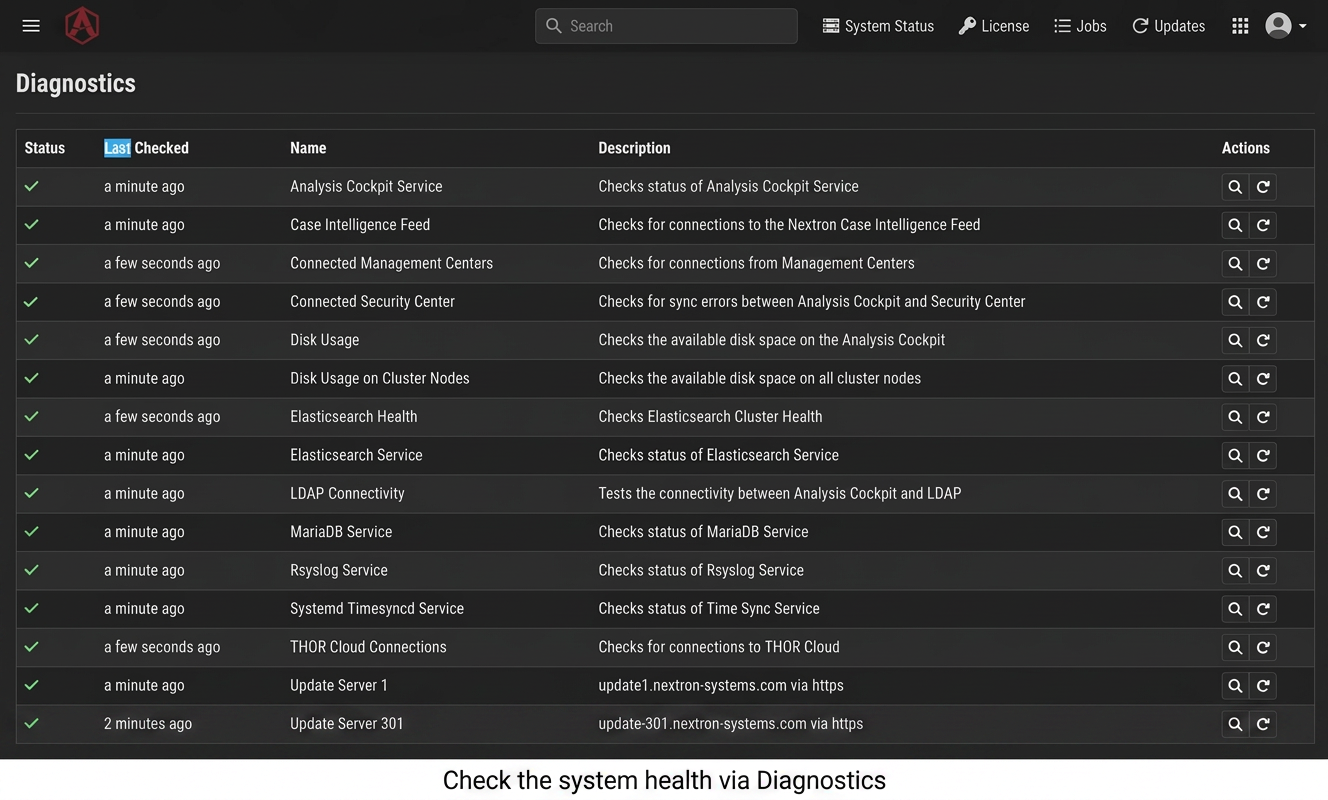This screenshot has width=1328, height=800.
Task: View details of Update Server 1 check
Action: [1235, 686]
